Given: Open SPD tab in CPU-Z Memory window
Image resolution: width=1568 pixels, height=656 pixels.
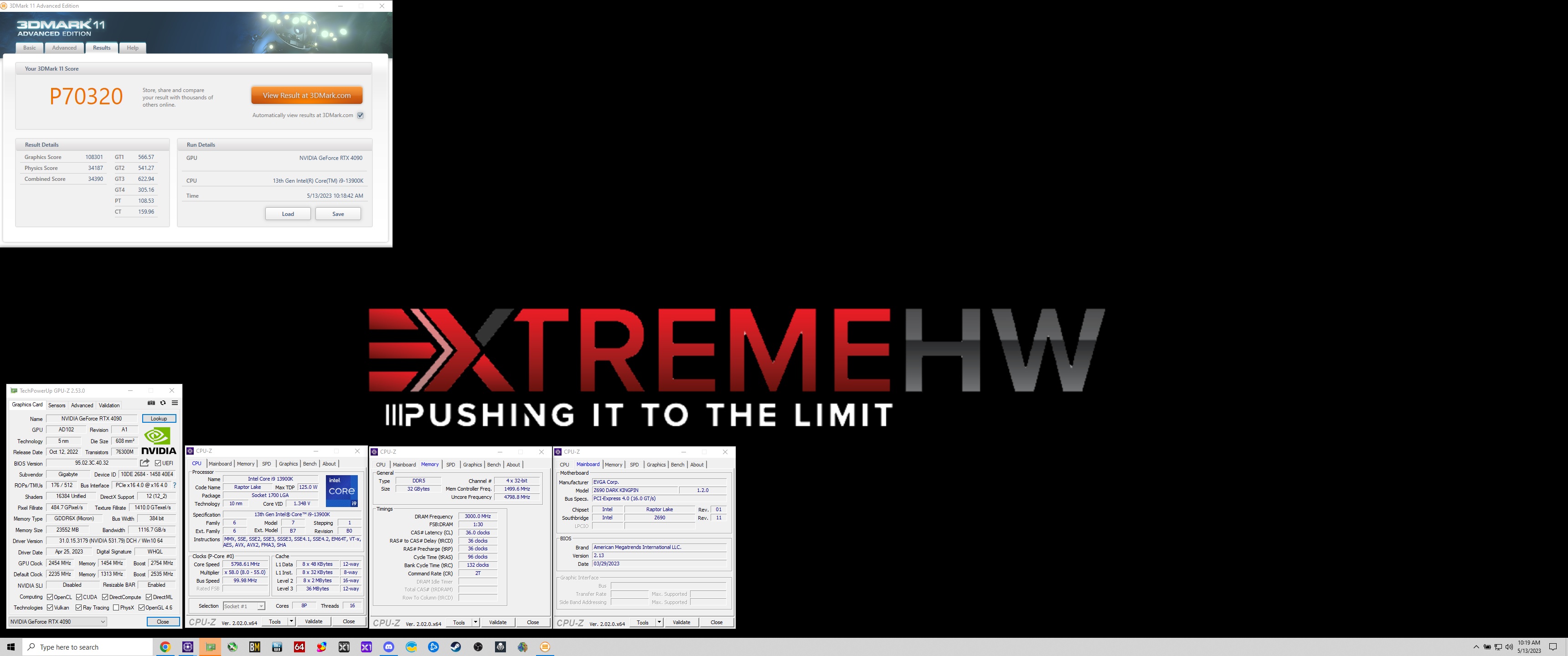Looking at the screenshot, I should click(x=450, y=464).
